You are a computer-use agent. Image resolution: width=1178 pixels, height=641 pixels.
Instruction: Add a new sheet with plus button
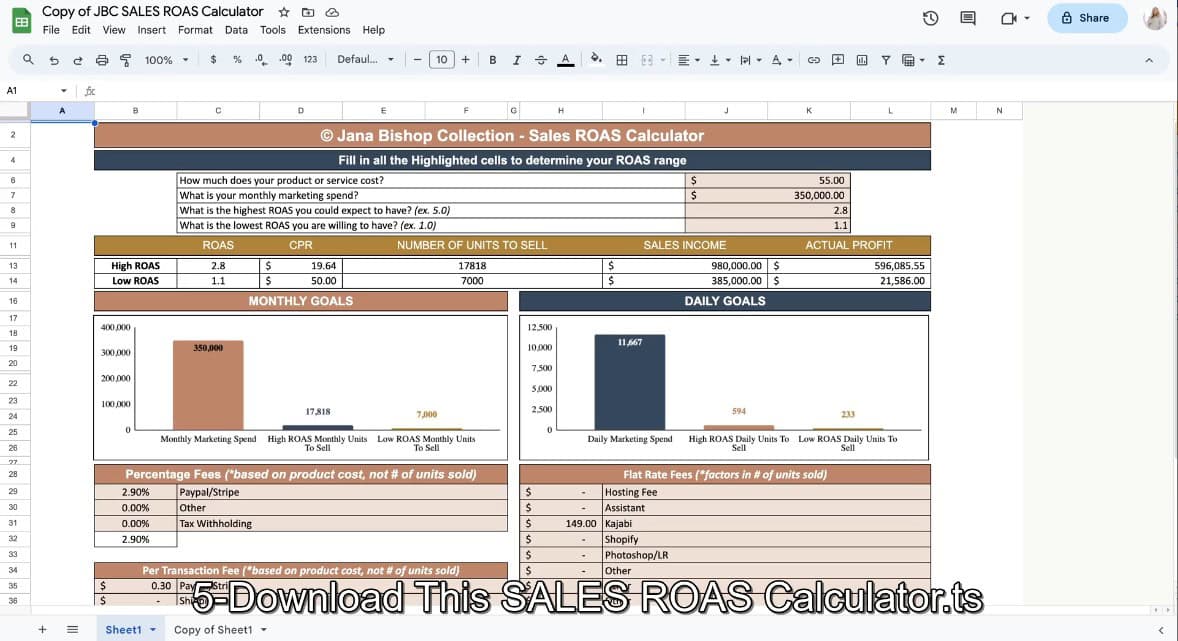(x=42, y=630)
